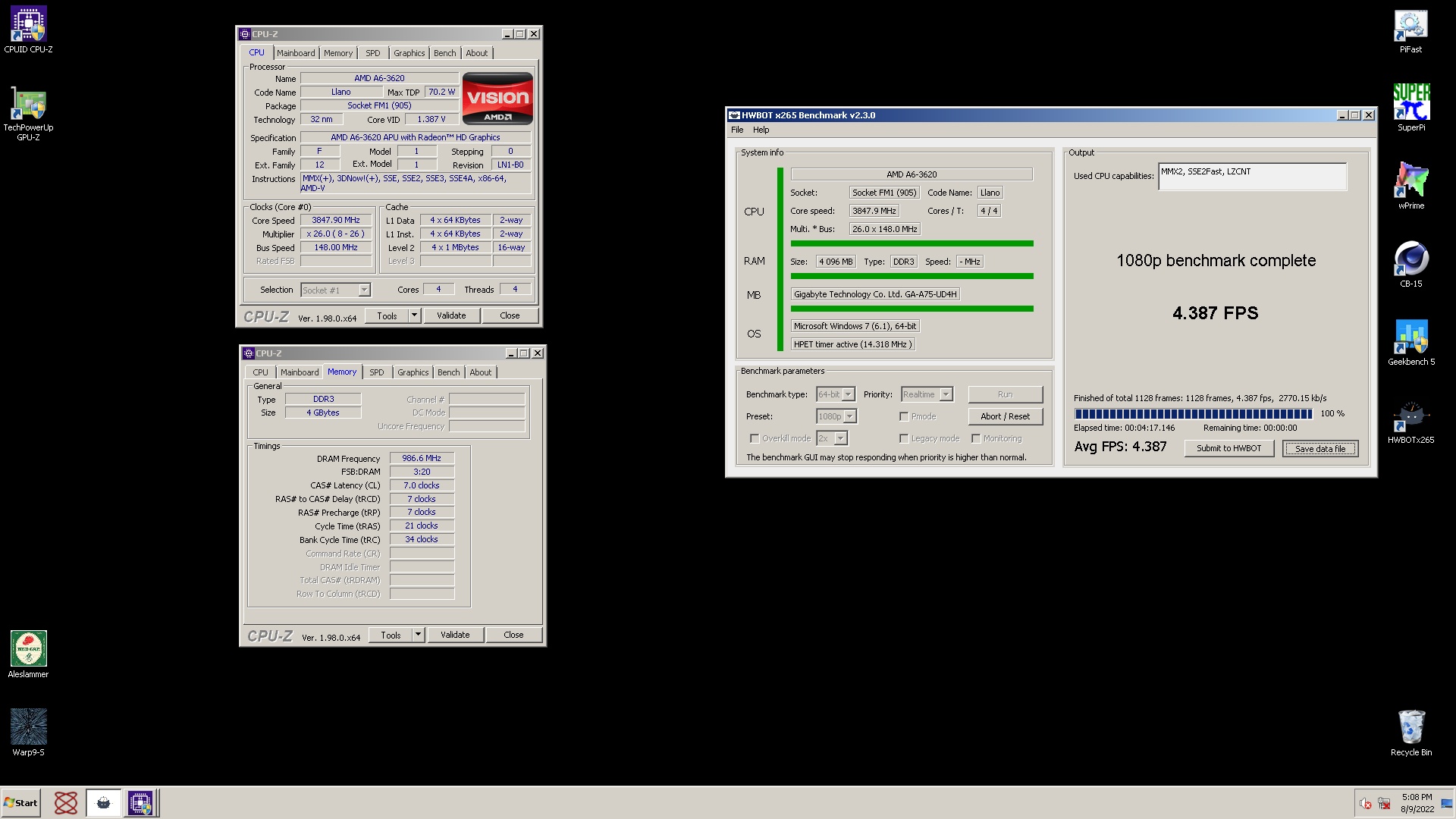This screenshot has height=819, width=1456.
Task: Click the network tray icon
Action: point(1384,804)
